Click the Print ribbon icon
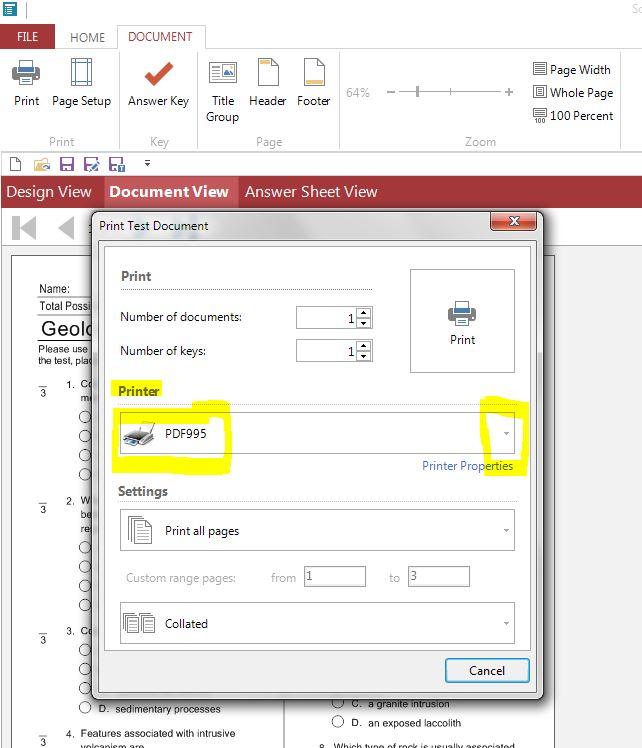Screen dimensions: 642x748 26,82
